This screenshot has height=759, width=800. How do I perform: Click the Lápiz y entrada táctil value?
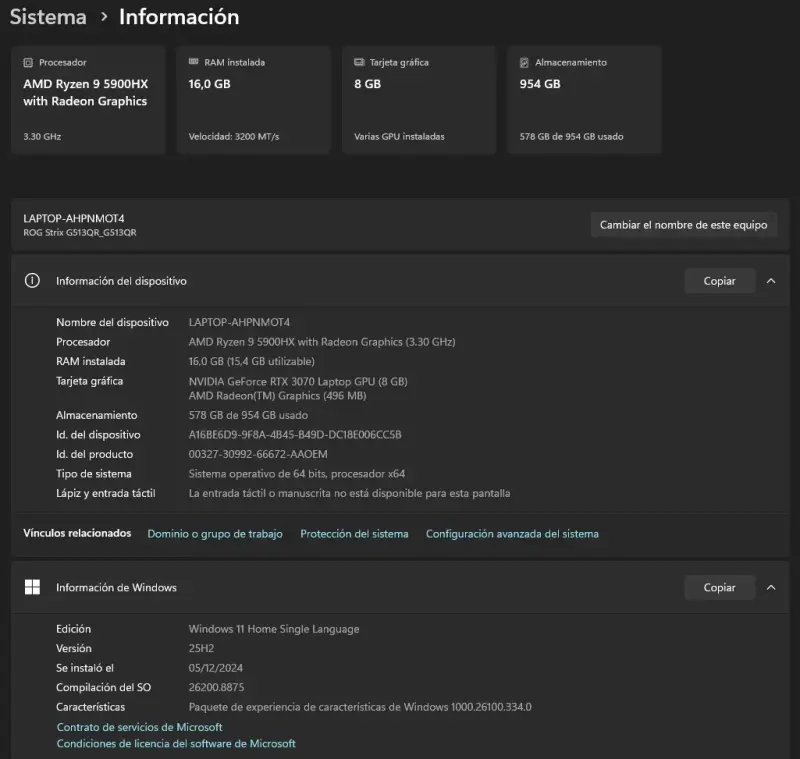pos(349,493)
